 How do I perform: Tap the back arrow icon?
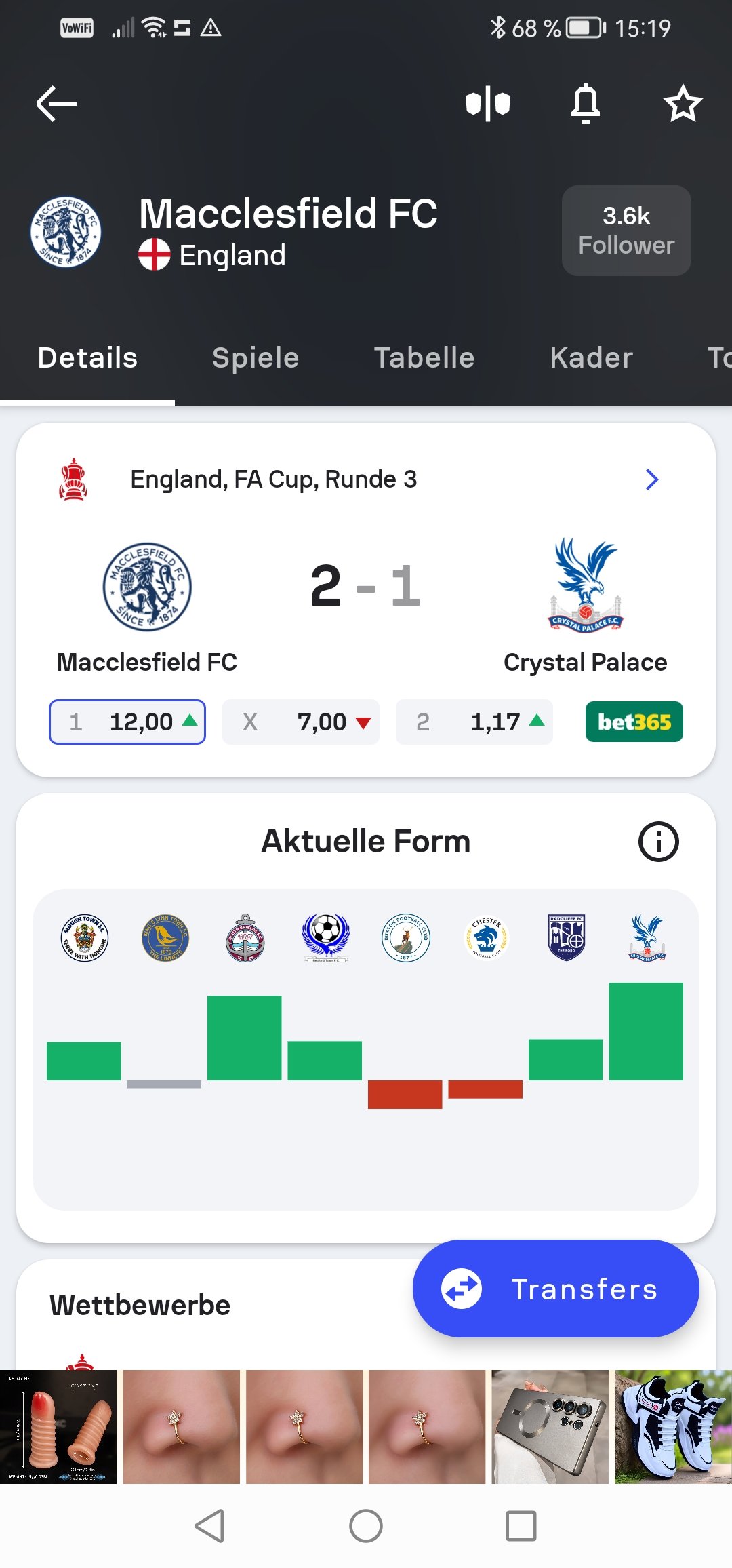point(57,104)
